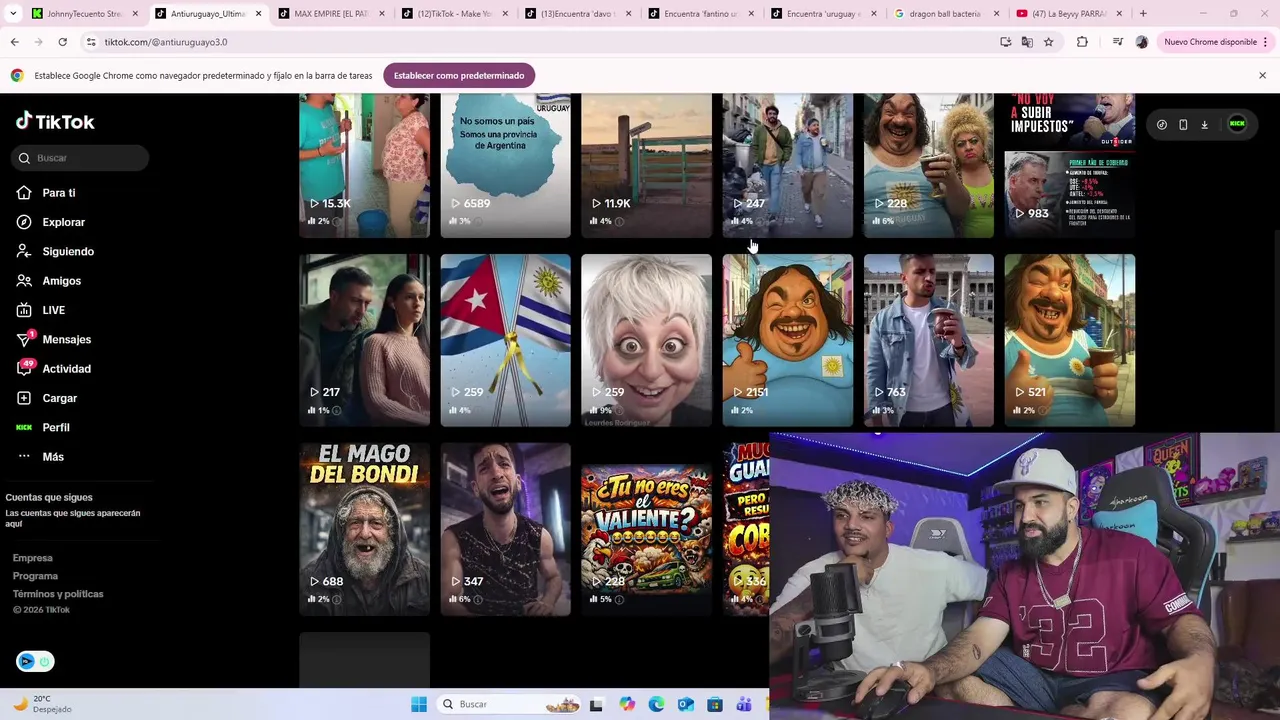The width and height of the screenshot is (1280, 720).
Task: Open the Programa footer link
Action: click(35, 576)
